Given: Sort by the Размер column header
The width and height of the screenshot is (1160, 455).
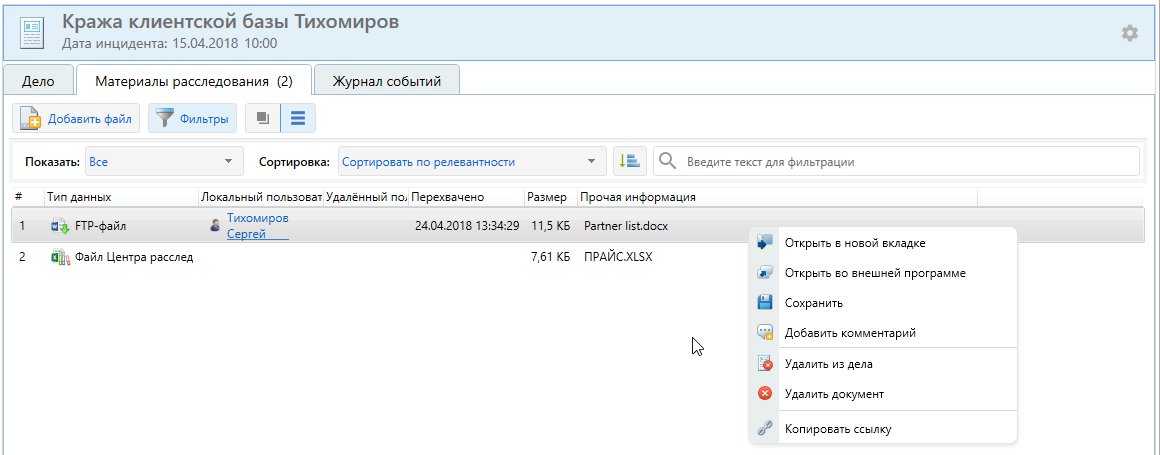Looking at the screenshot, I should click(551, 197).
